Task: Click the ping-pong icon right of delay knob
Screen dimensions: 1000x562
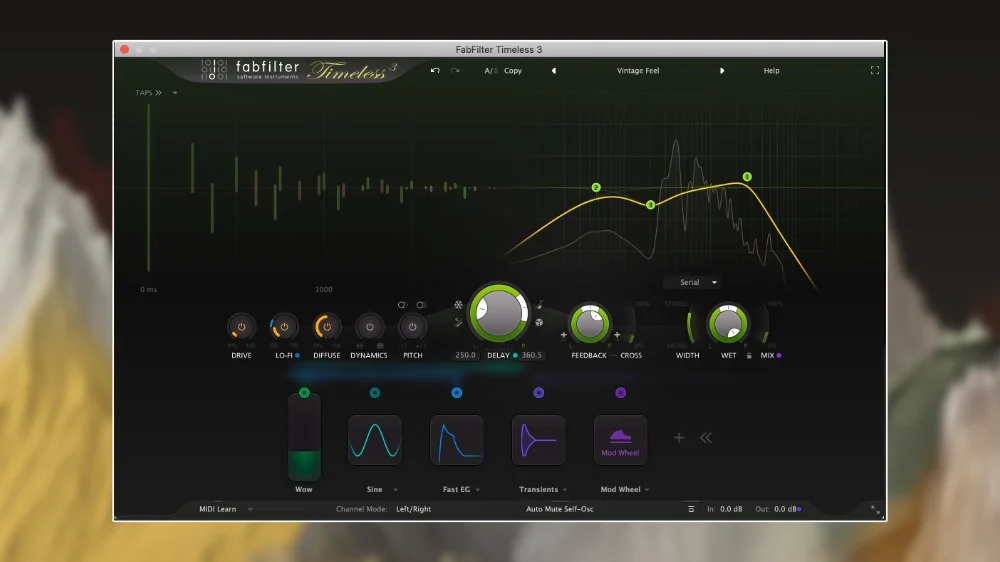Action: pyautogui.click(x=540, y=322)
